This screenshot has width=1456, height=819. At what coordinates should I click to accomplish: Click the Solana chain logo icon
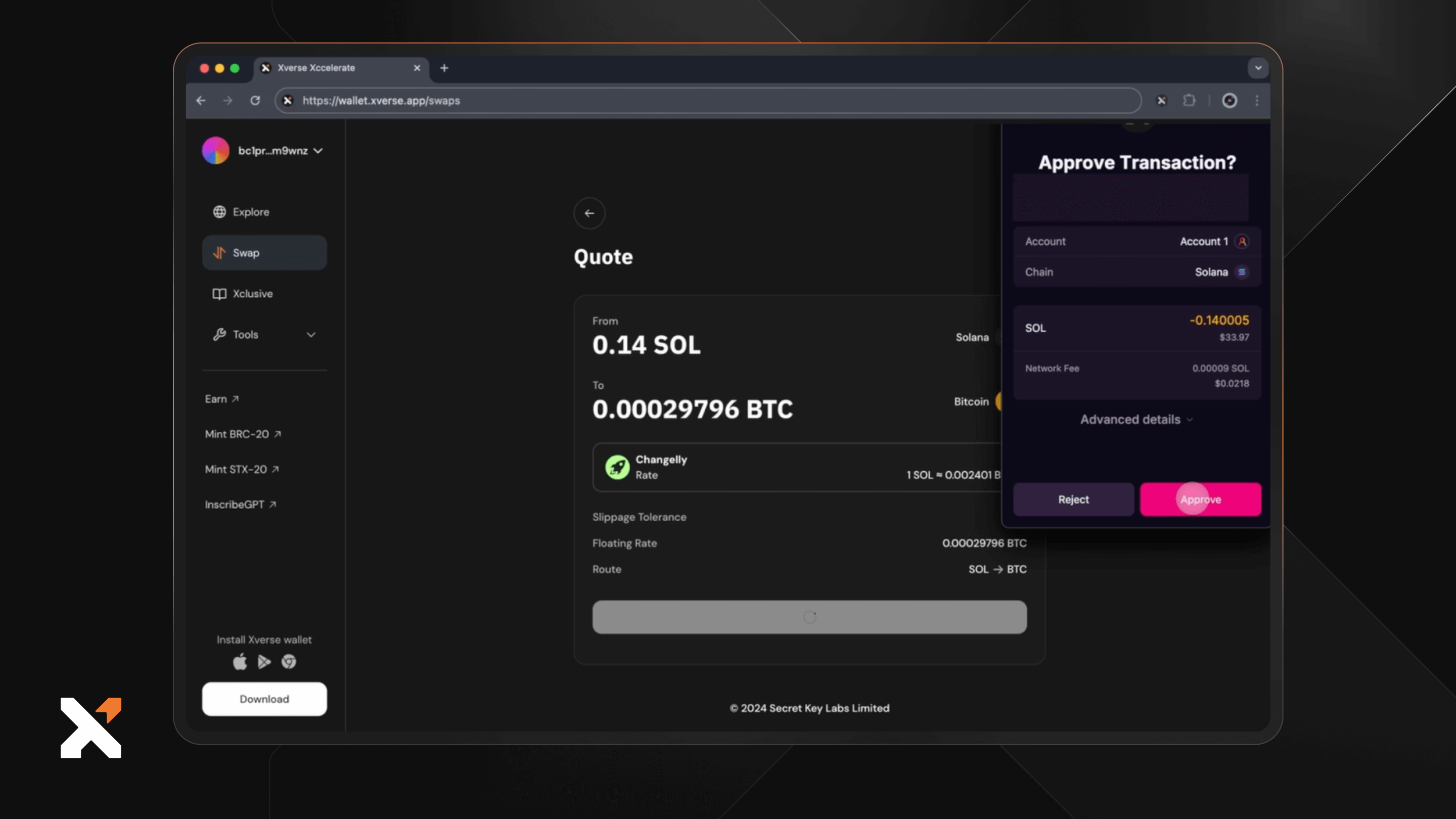tap(1242, 272)
